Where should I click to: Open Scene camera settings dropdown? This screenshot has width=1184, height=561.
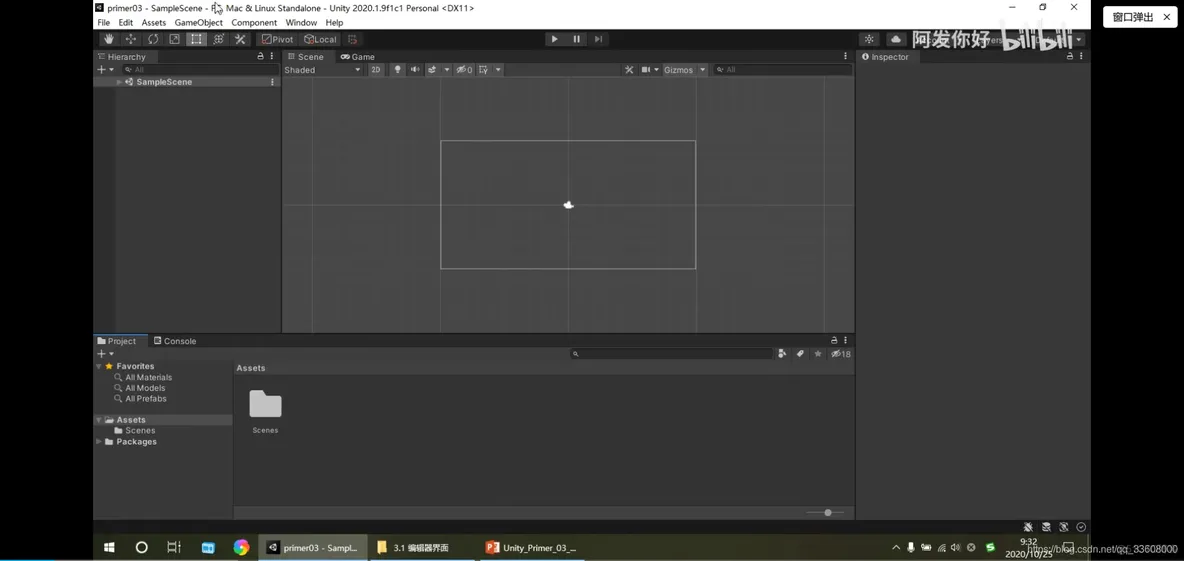pyautogui.click(x=649, y=69)
